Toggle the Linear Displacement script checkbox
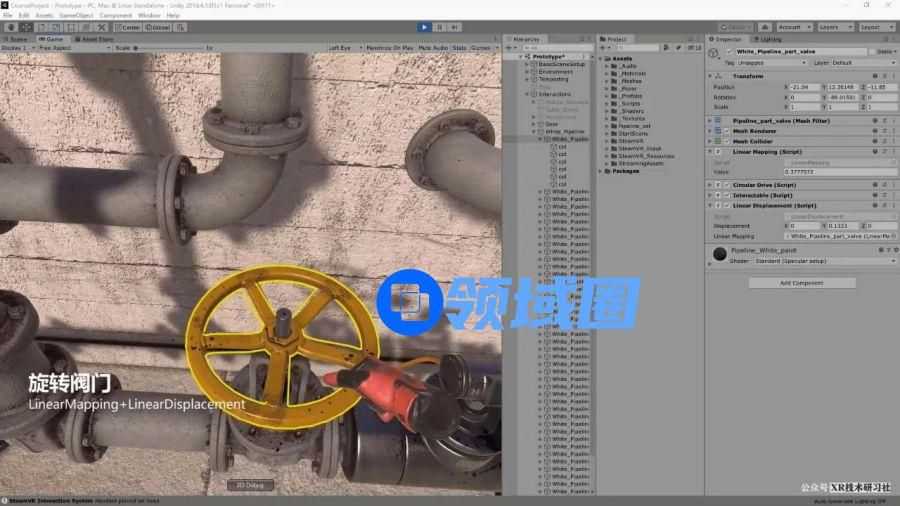This screenshot has width=900, height=506. [x=727, y=205]
